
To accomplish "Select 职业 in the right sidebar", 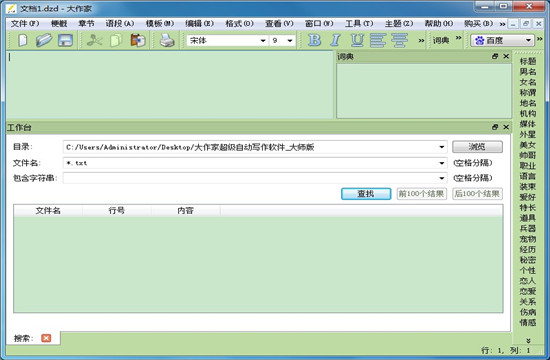I will point(528,166).
